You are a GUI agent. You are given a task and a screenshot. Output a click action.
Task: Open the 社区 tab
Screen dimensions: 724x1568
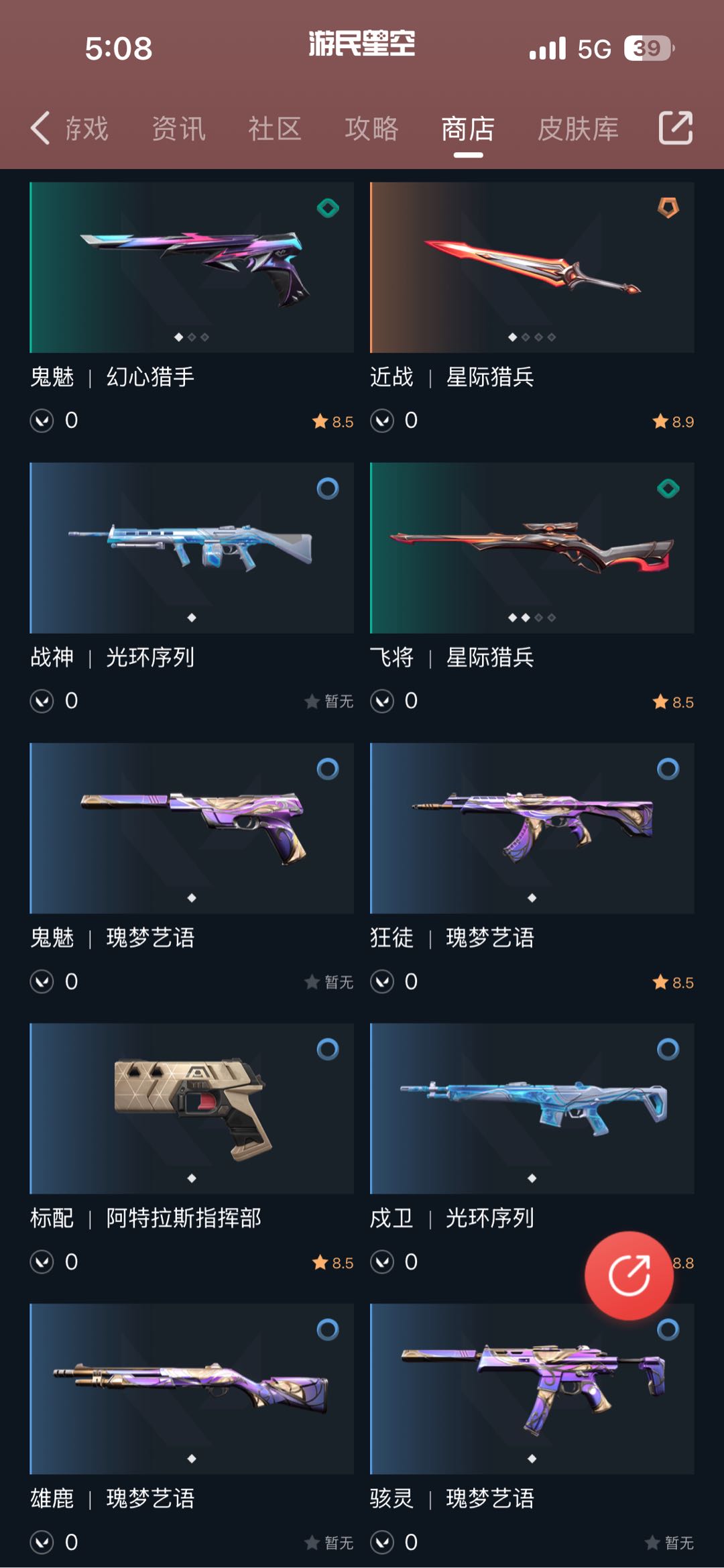(x=275, y=128)
